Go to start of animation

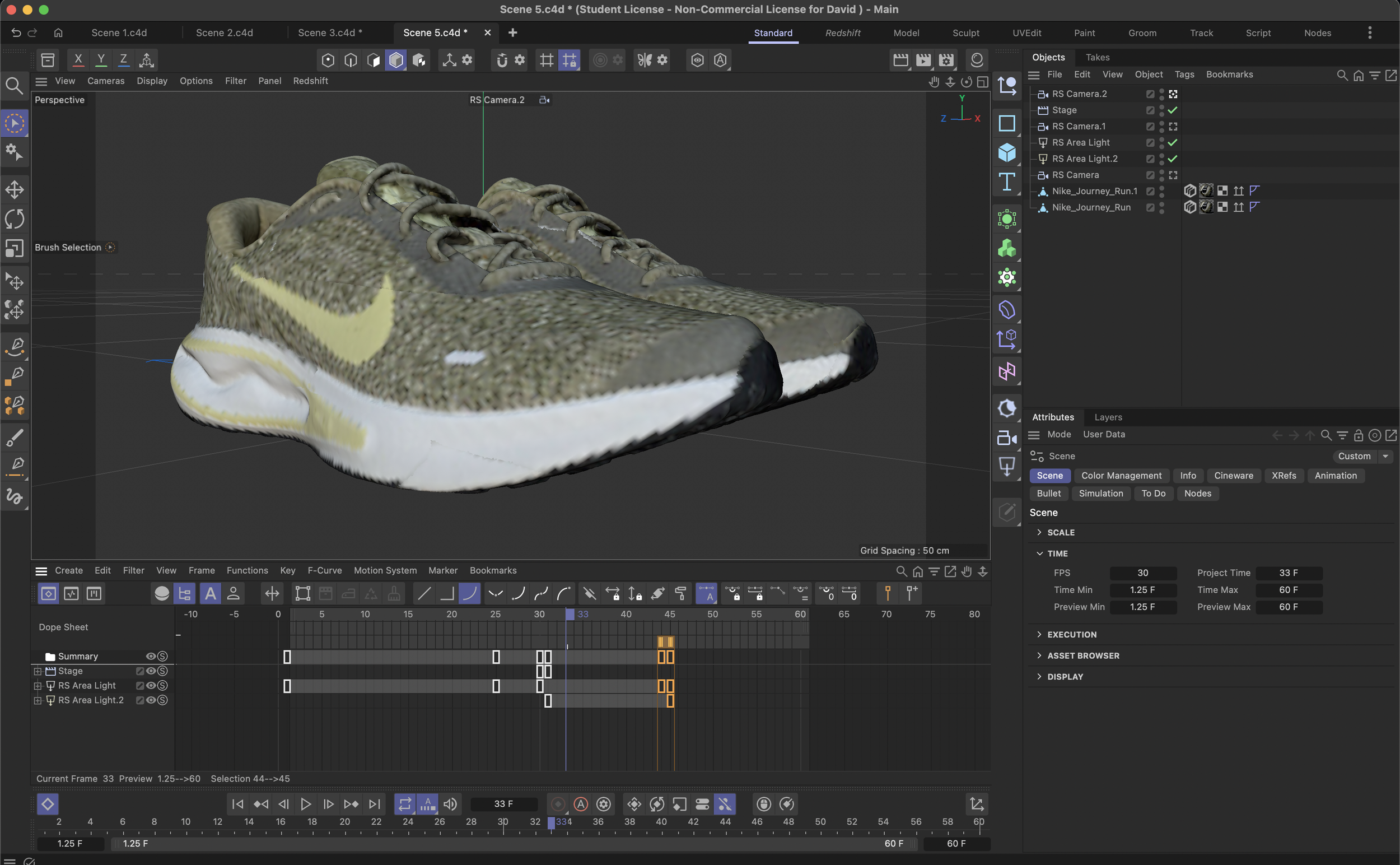pyautogui.click(x=238, y=804)
